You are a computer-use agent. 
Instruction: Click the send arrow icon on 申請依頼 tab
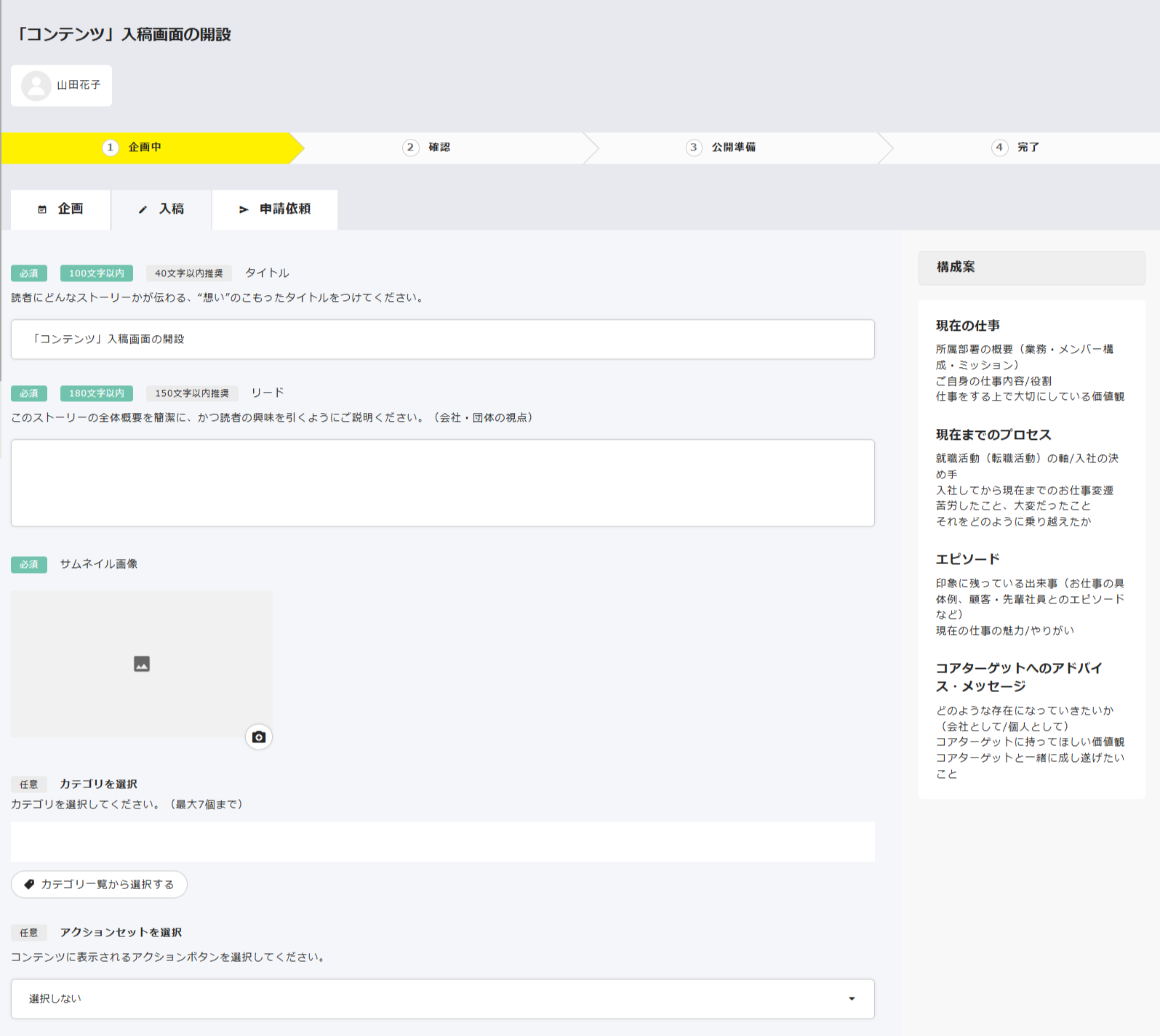(244, 209)
